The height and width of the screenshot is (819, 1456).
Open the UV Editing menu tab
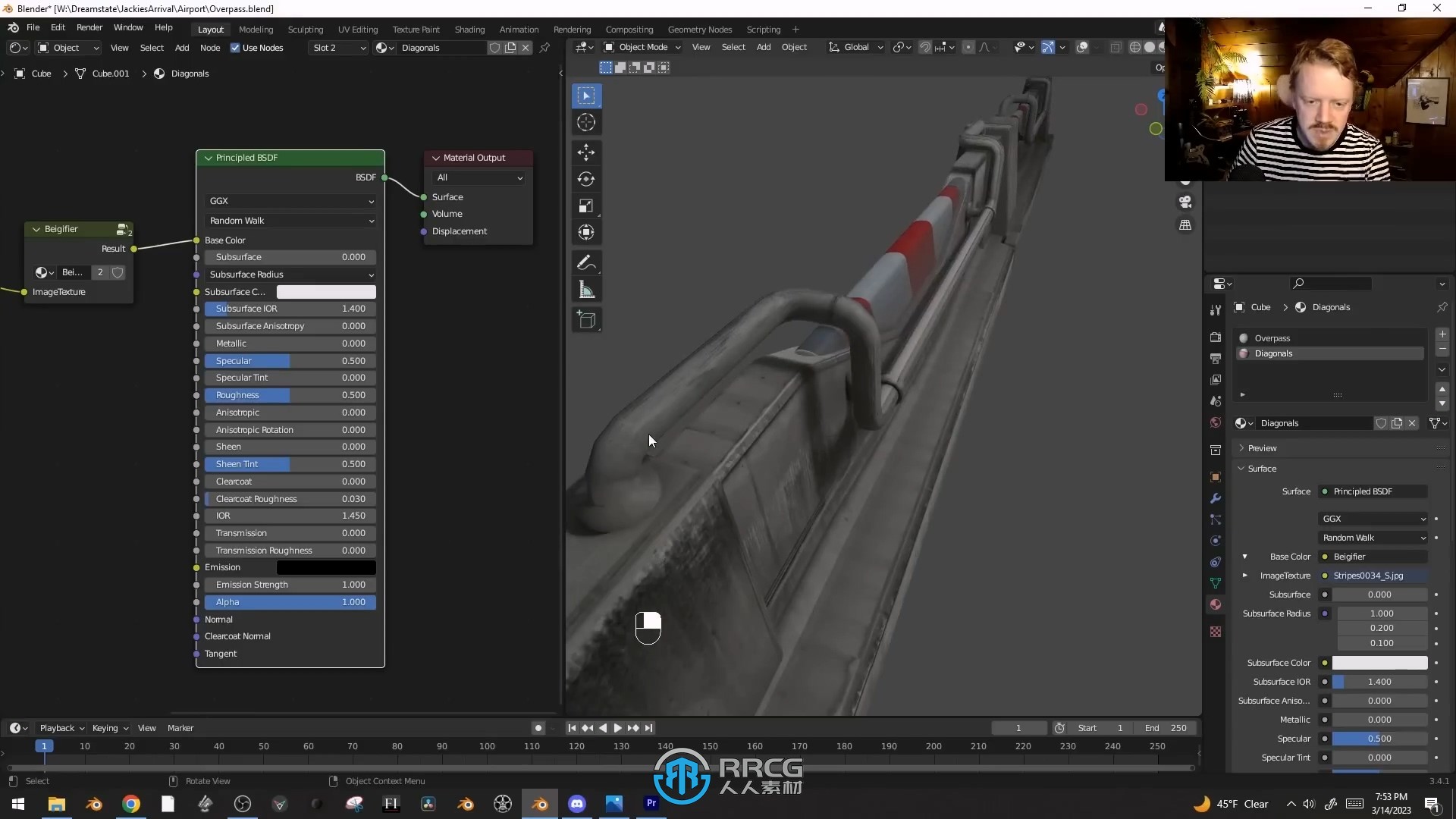[x=357, y=28]
